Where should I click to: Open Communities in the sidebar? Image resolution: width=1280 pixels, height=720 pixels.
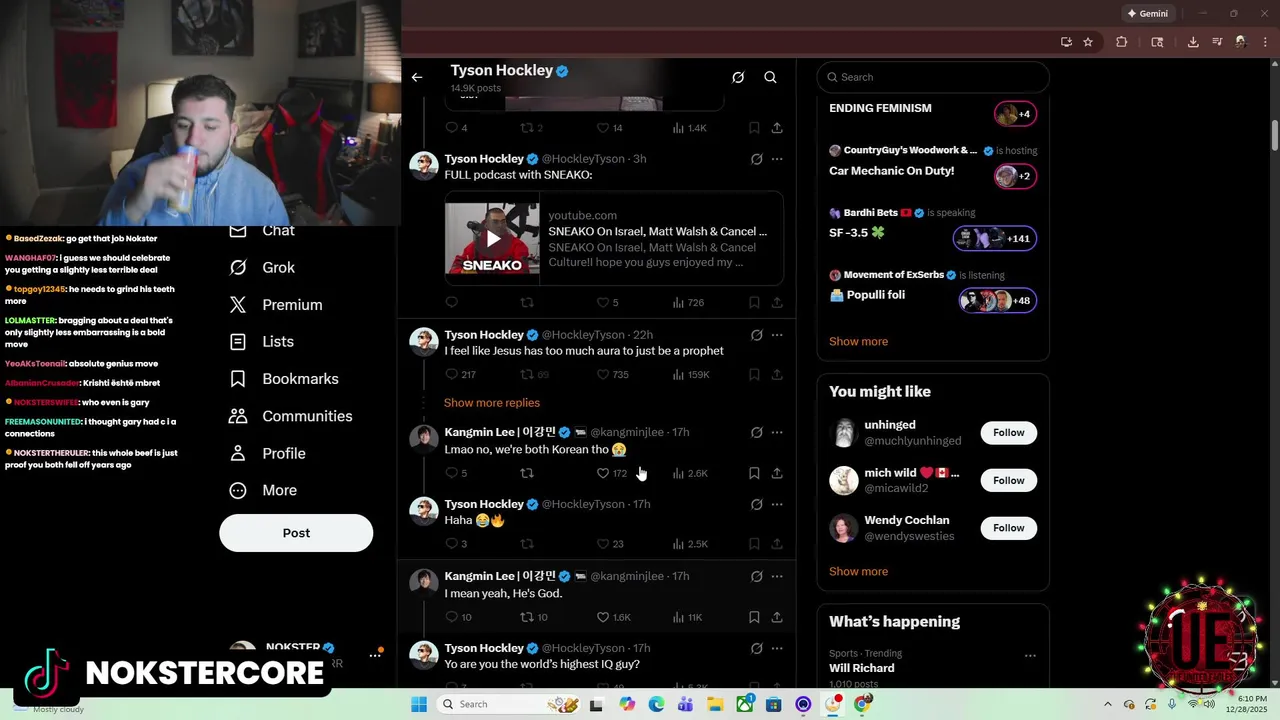point(291,416)
